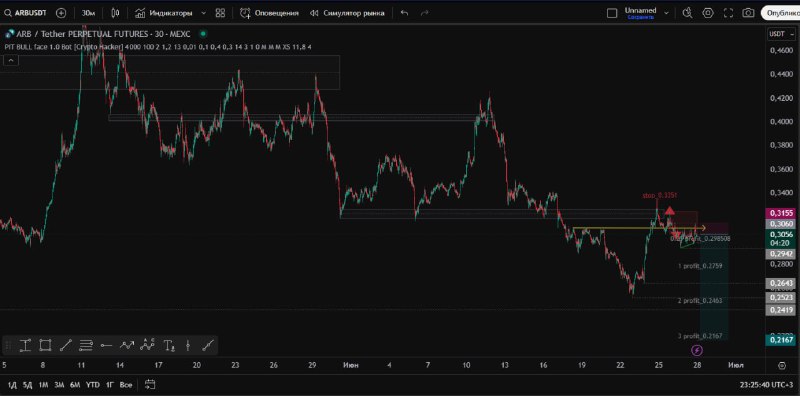The image size is (800, 396).
Task: Open PIT BULL face 1.0 Bot indicator legend
Action: click(x=158, y=47)
